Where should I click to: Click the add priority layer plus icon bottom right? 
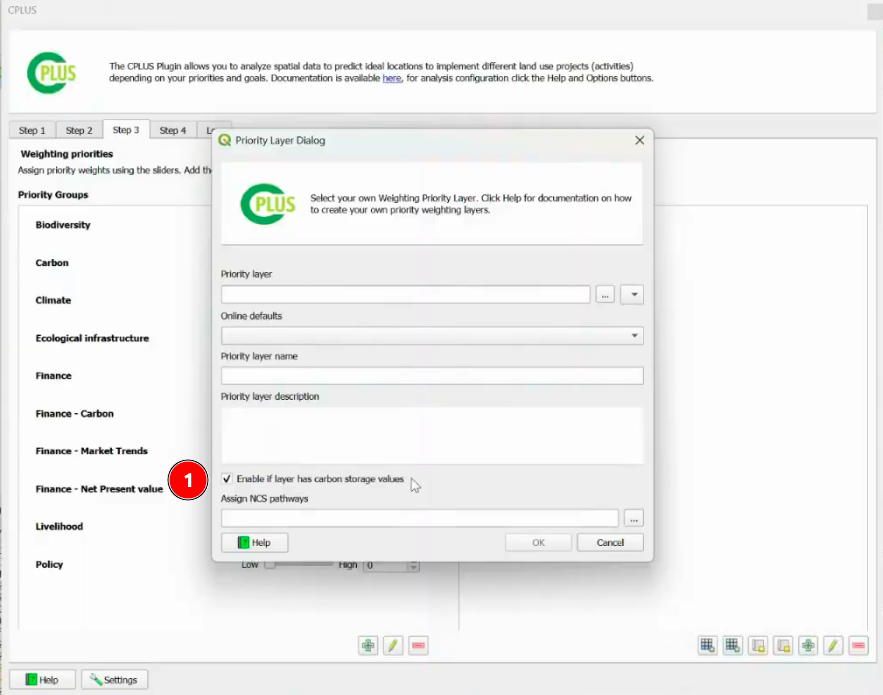coord(807,645)
